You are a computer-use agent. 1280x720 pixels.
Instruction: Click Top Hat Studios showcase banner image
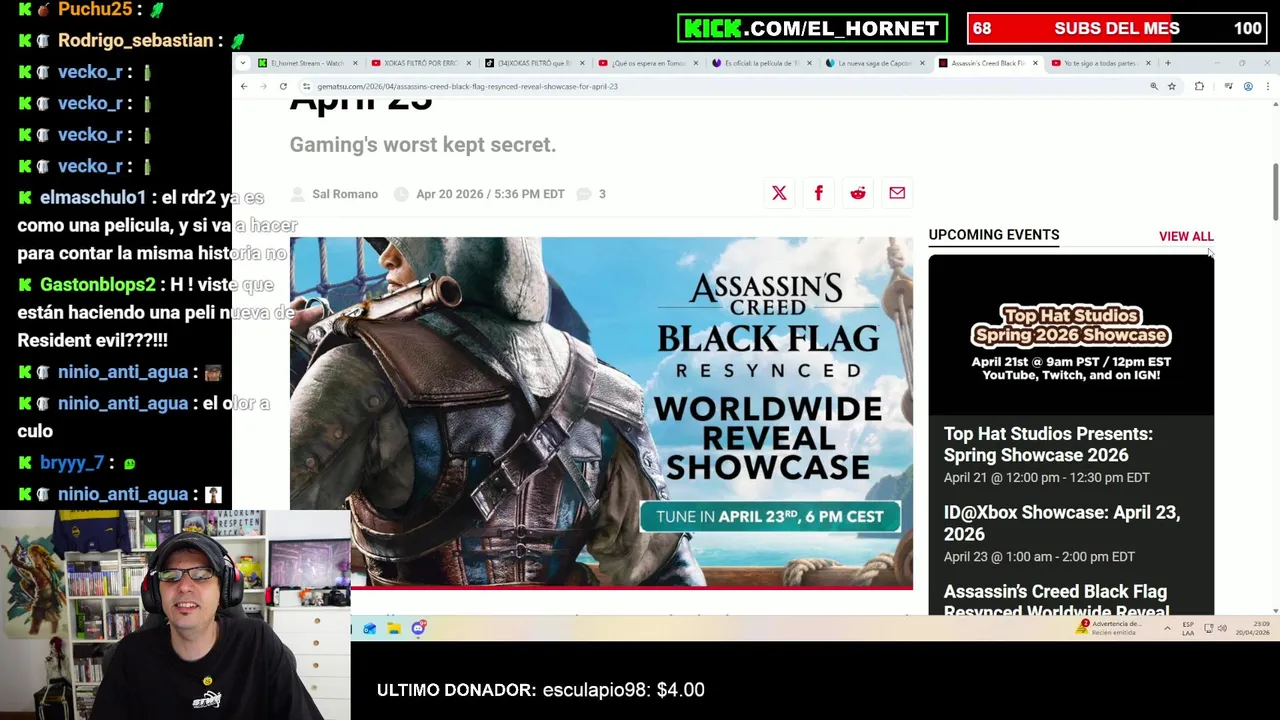click(x=1071, y=335)
